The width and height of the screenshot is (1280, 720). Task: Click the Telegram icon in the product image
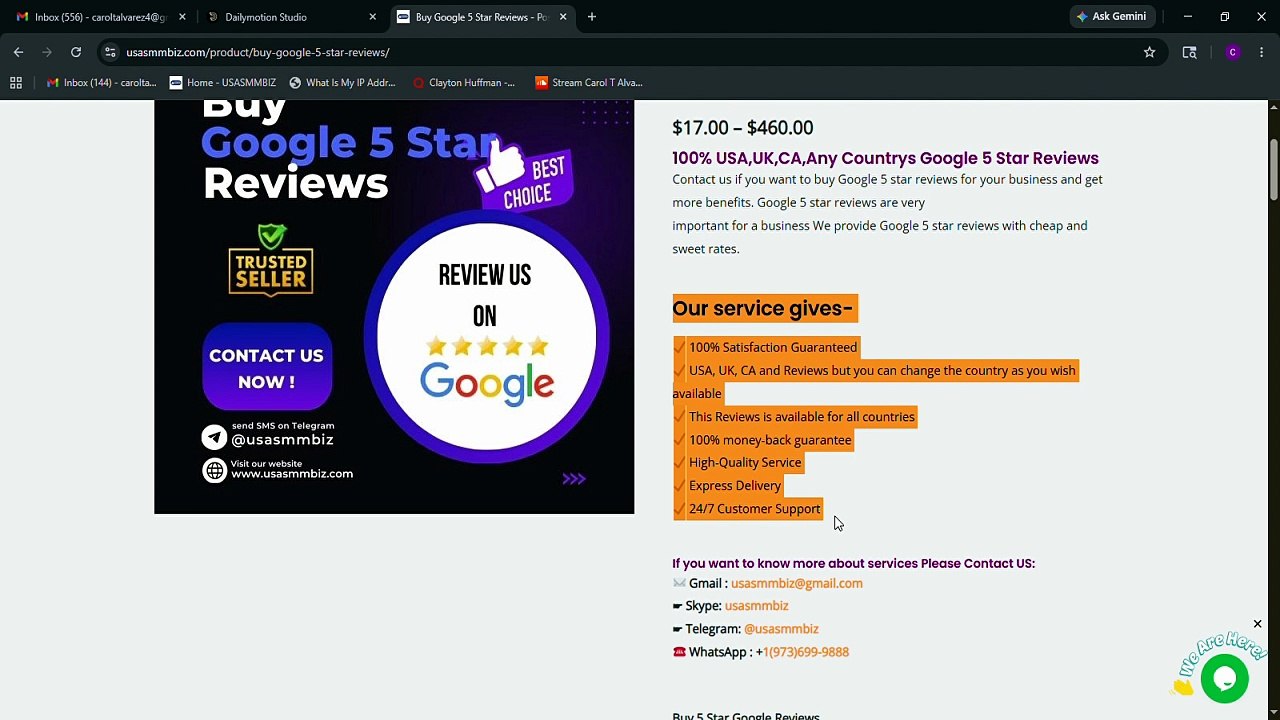(x=214, y=437)
